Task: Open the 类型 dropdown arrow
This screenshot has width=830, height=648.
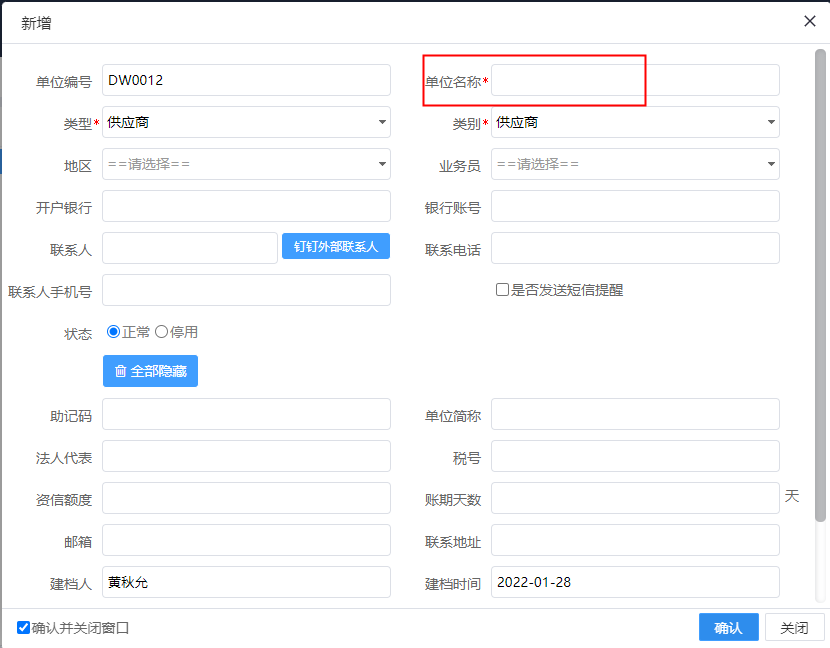Action: pyautogui.click(x=381, y=122)
